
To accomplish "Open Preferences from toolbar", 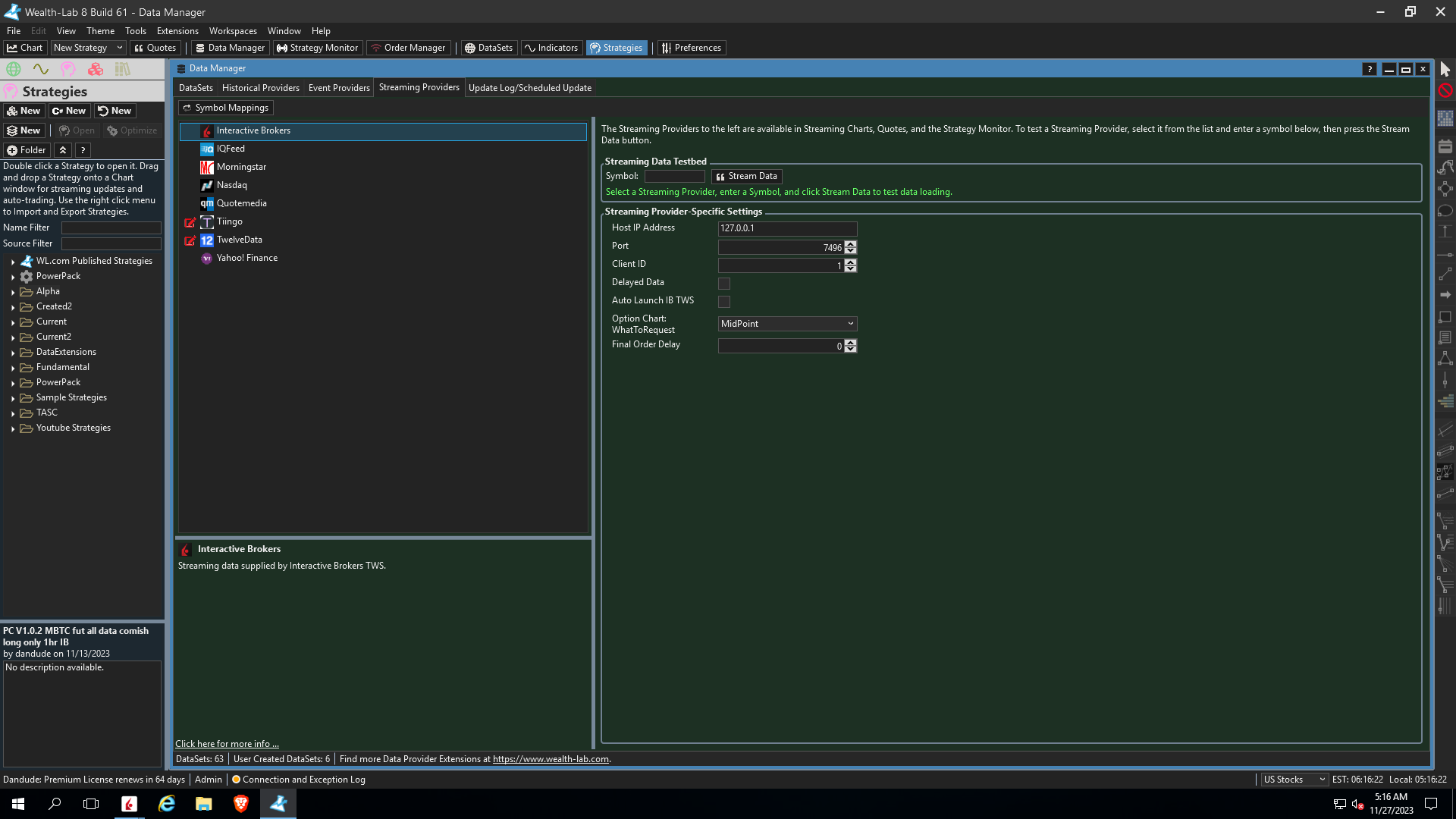I will [692, 48].
